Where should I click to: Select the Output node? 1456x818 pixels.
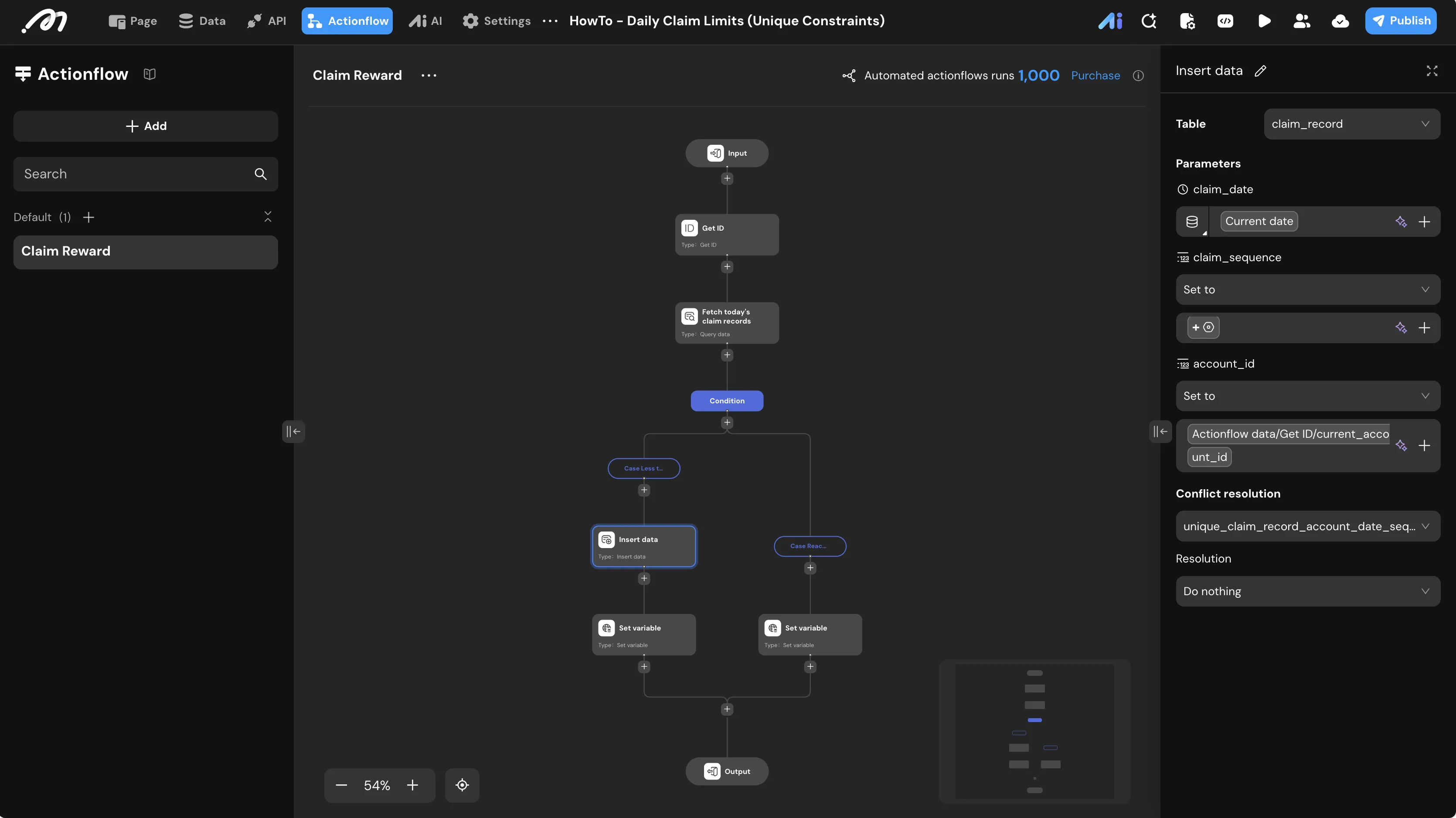(x=727, y=772)
